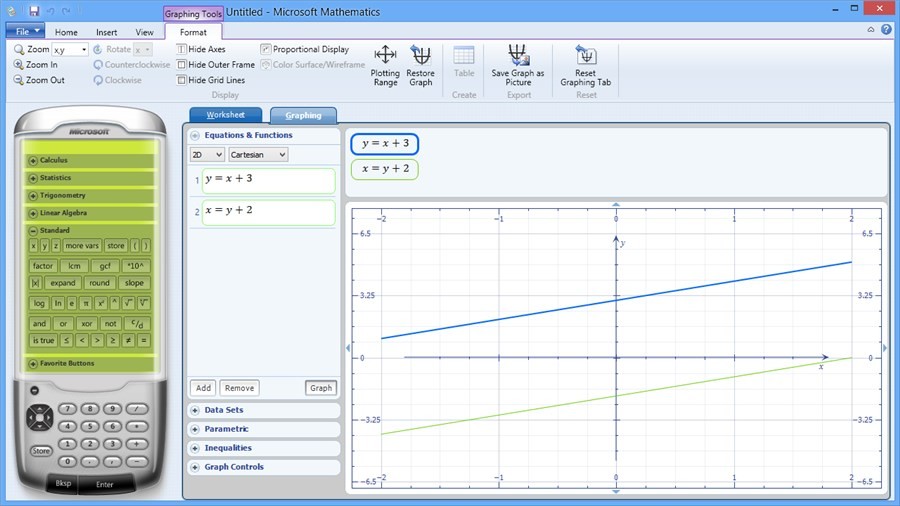Pan graph up with top arrow
Screen dimensions: 900x506
pyautogui.click(x=616, y=204)
